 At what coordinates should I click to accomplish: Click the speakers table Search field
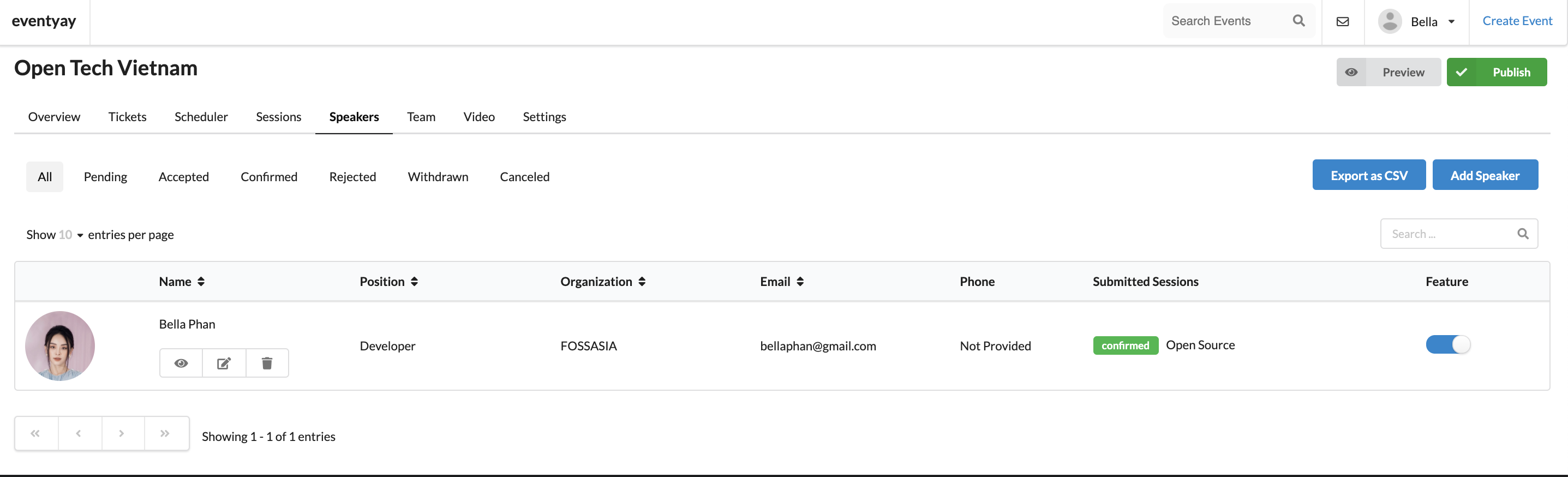[1458, 234]
